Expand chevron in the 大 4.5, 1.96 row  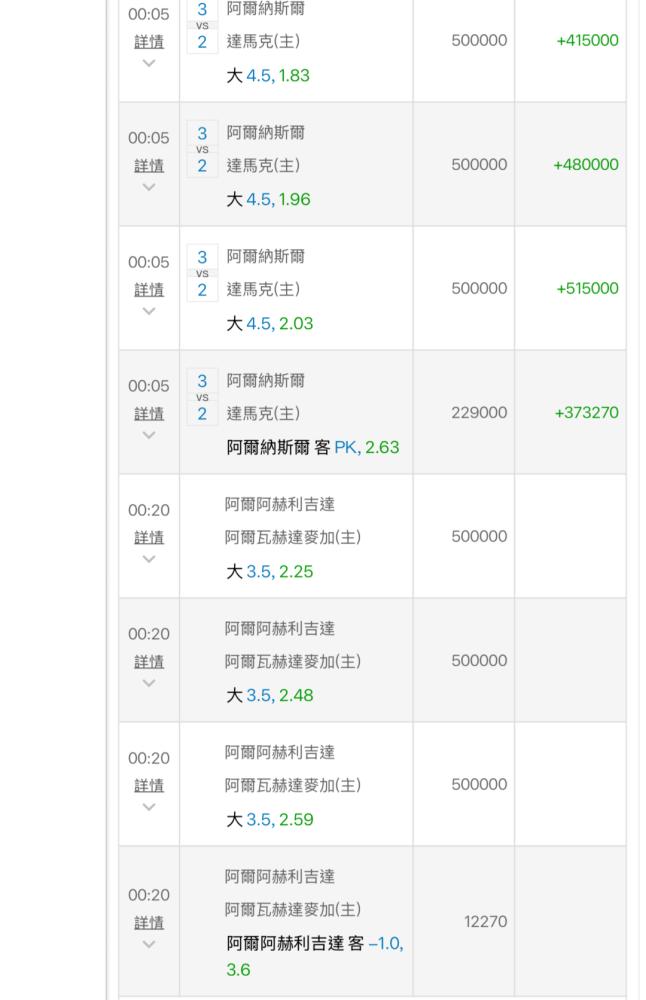coord(148,188)
